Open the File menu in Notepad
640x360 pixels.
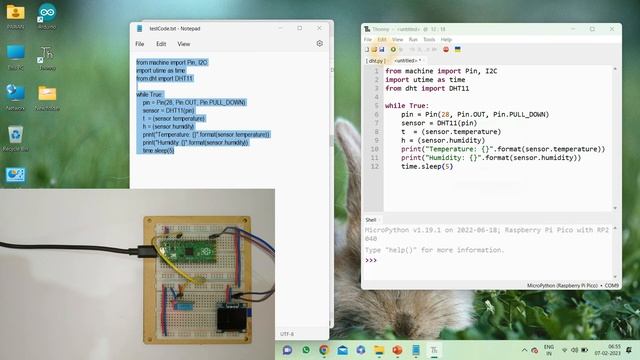click(140, 44)
